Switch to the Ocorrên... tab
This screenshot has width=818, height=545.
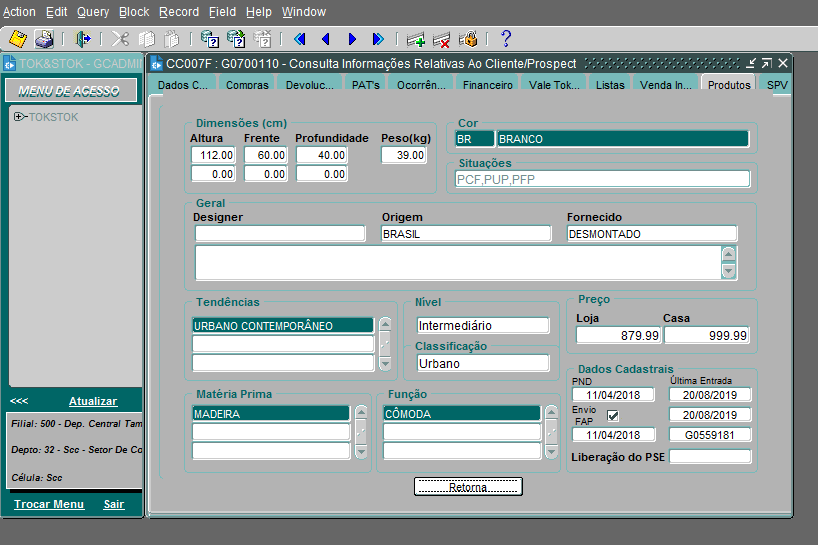point(421,84)
